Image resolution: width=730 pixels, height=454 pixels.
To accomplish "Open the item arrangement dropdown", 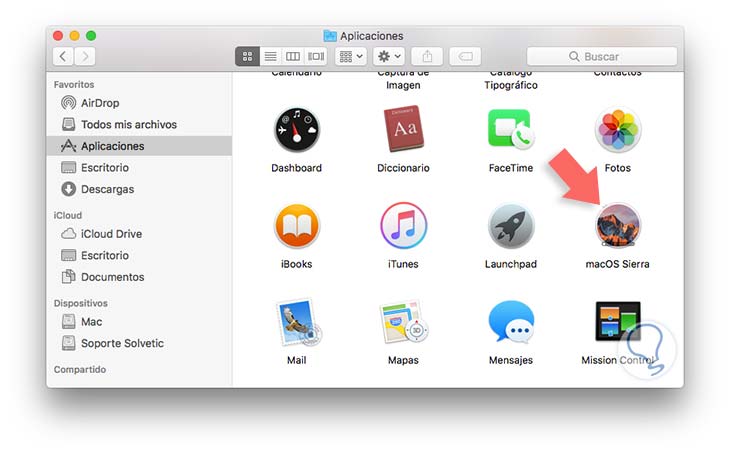I will [351, 56].
